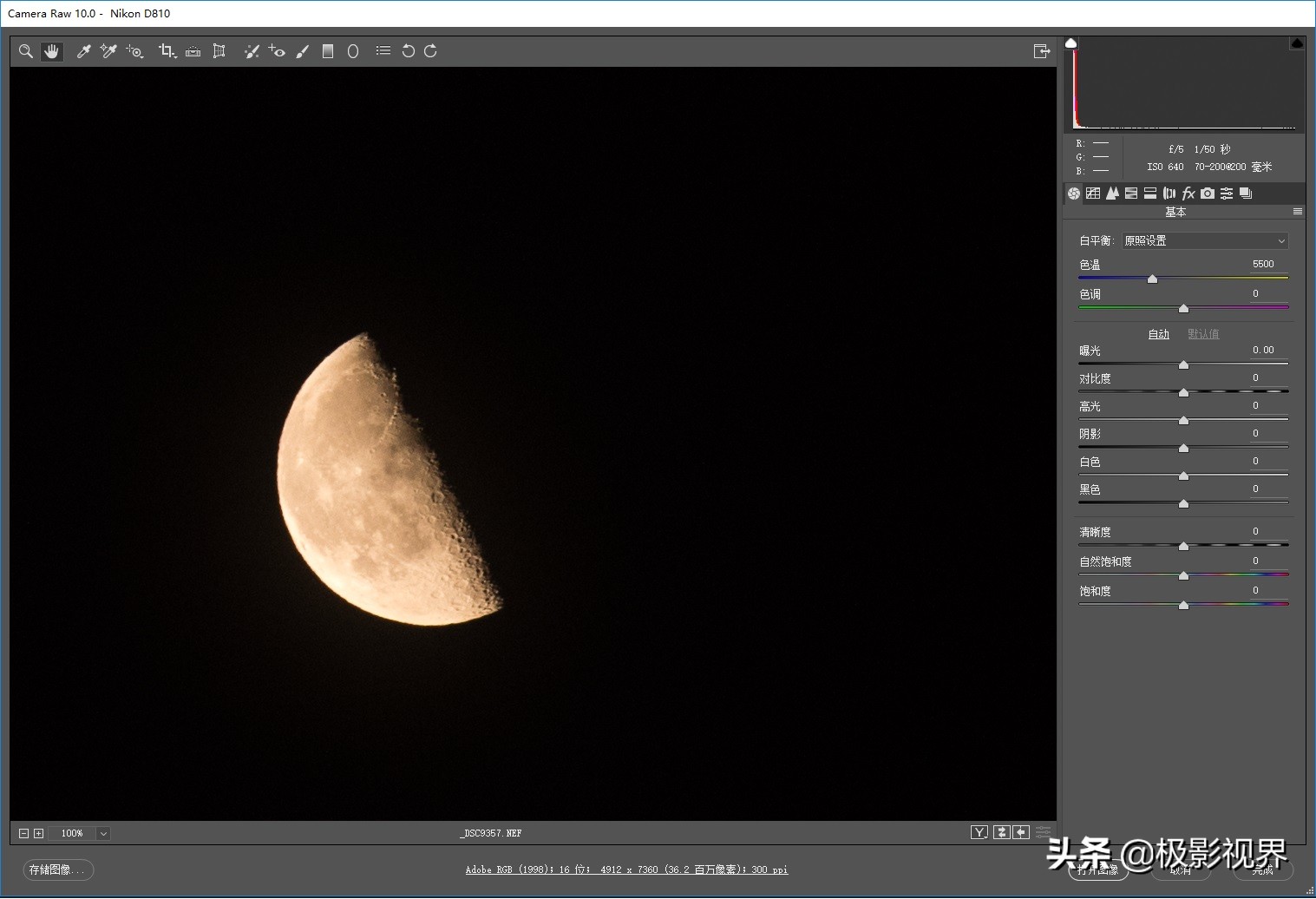1316x899 pixels.
Task: Open workflow options link Adobe RGB (1998)
Action: (x=626, y=869)
